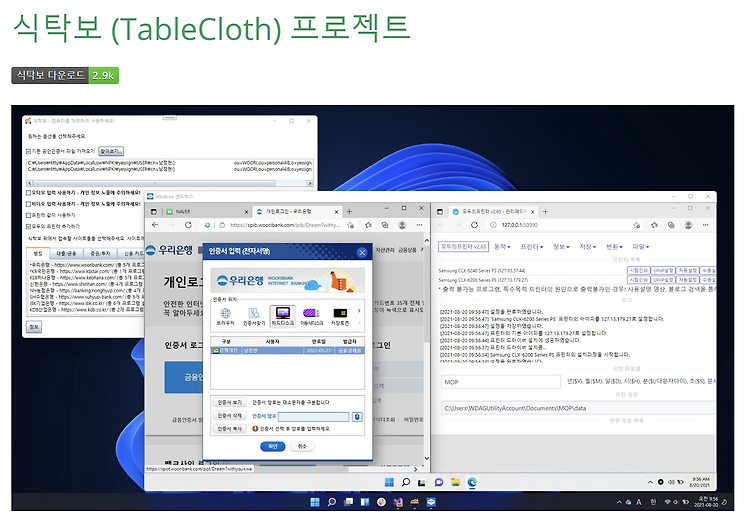This screenshot has width=750, height=531.
Task: Open profile avatar in Woori Bank browser
Action: click(x=402, y=225)
